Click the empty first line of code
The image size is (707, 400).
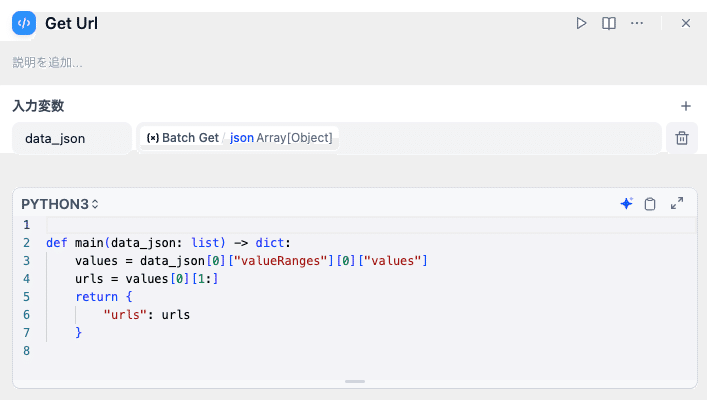click(x=300, y=224)
